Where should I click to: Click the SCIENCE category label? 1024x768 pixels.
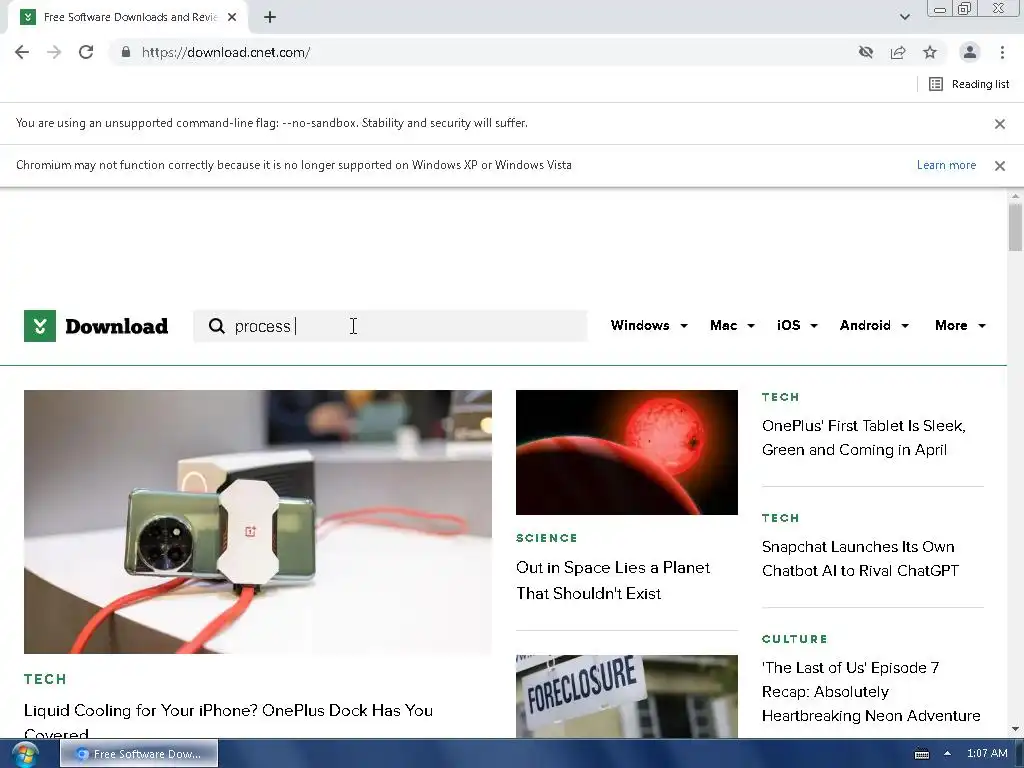pos(547,538)
